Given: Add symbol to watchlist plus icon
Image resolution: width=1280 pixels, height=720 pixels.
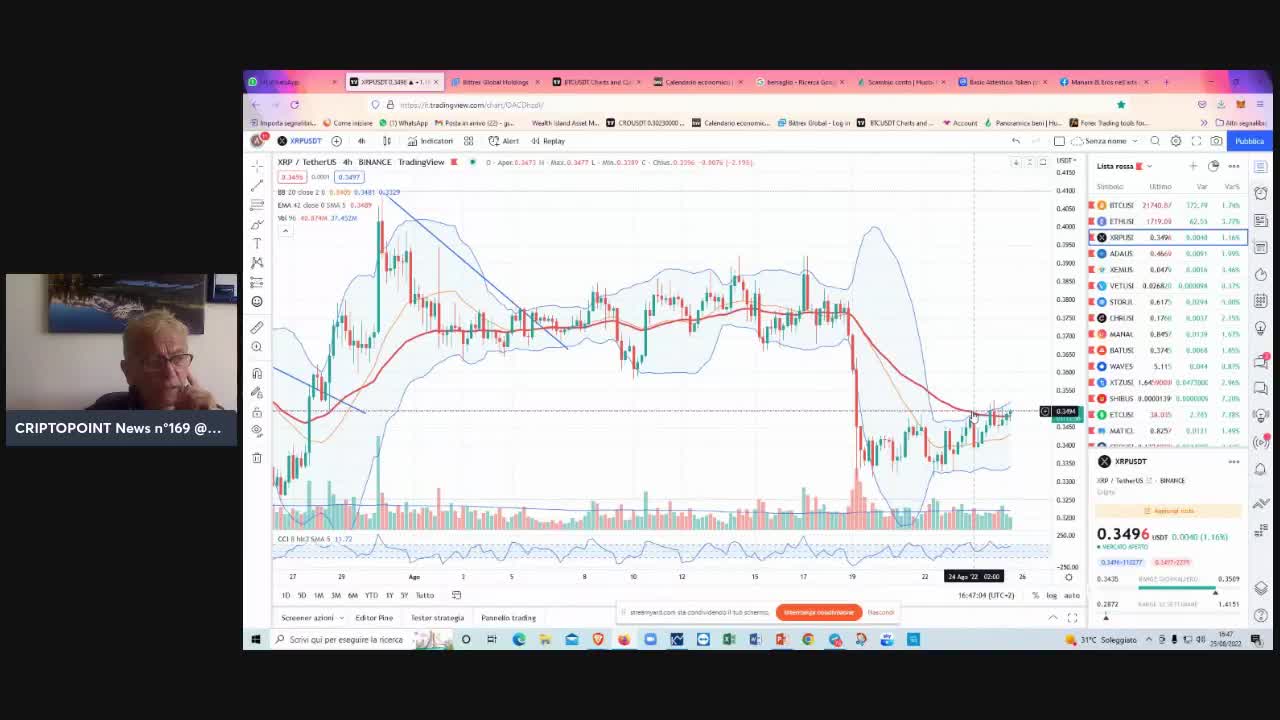Looking at the screenshot, I should [1193, 166].
